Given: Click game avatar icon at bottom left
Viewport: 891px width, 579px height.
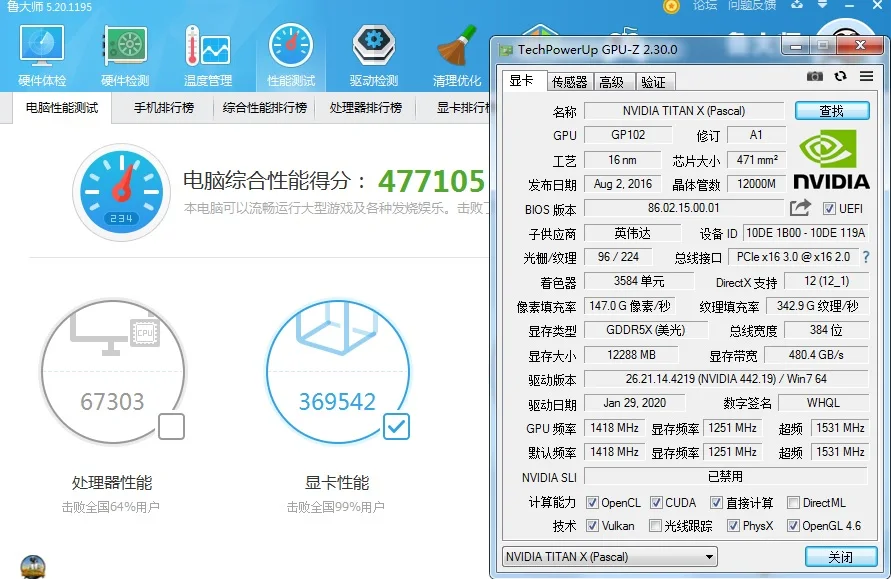Looking at the screenshot, I should (x=33, y=567).
